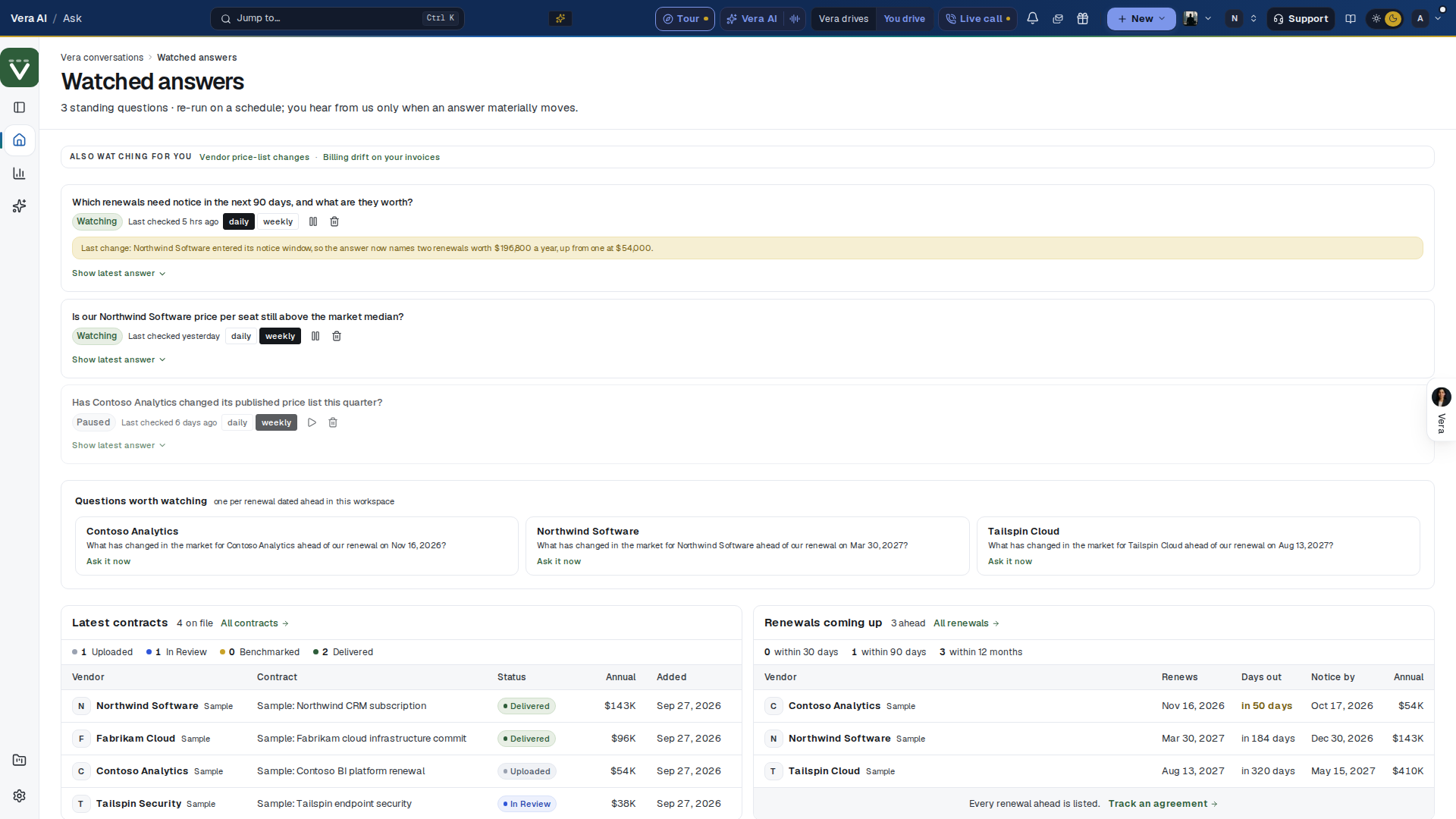Viewport: 1456px width, 819px height.
Task: Open the AI sparkles sidebar icon
Action: coord(20,206)
